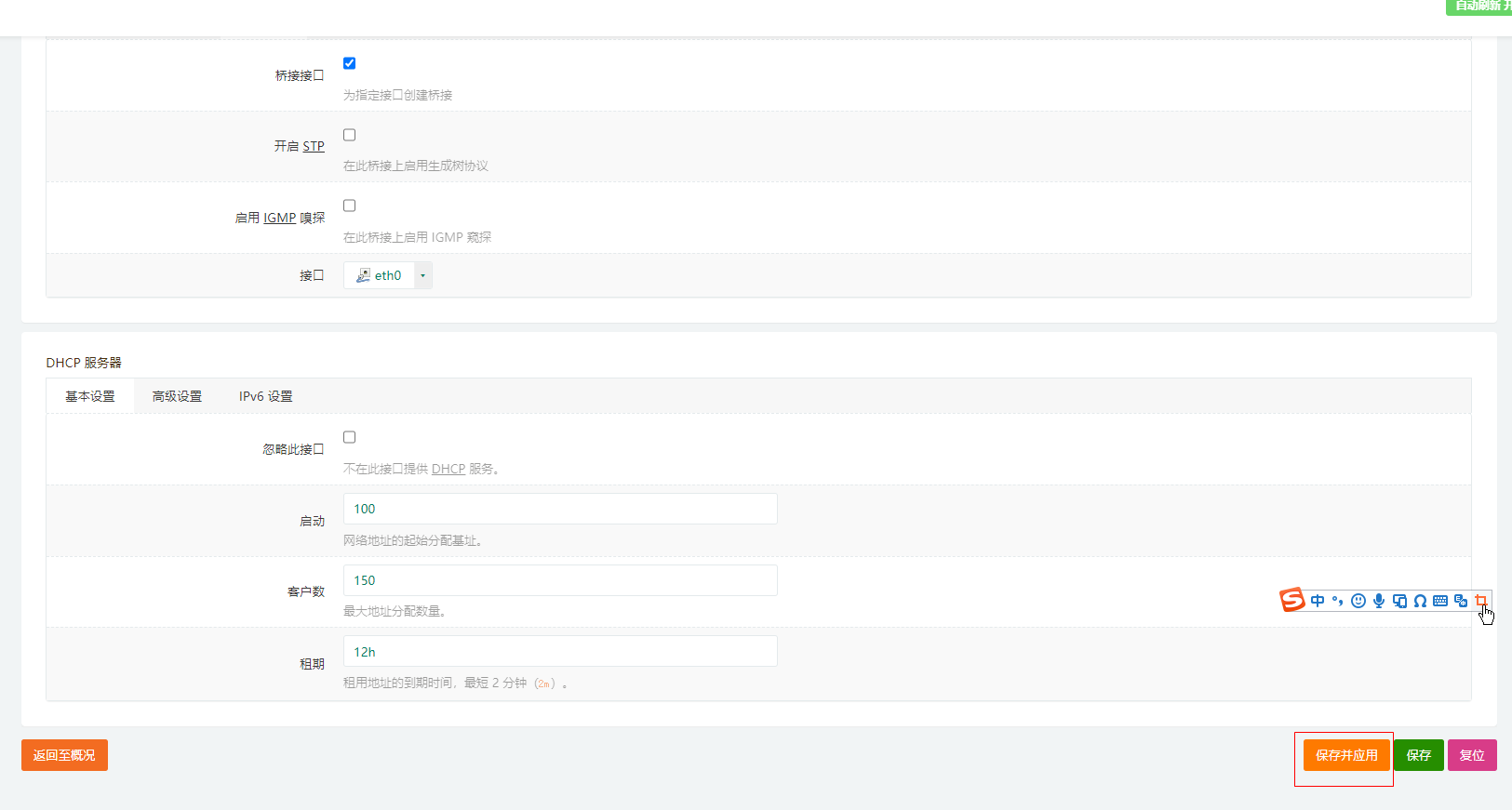Viewport: 1512px width, 810px height.
Task: Click the hint text 在此桥接上启用生成树协议
Action: (416, 166)
